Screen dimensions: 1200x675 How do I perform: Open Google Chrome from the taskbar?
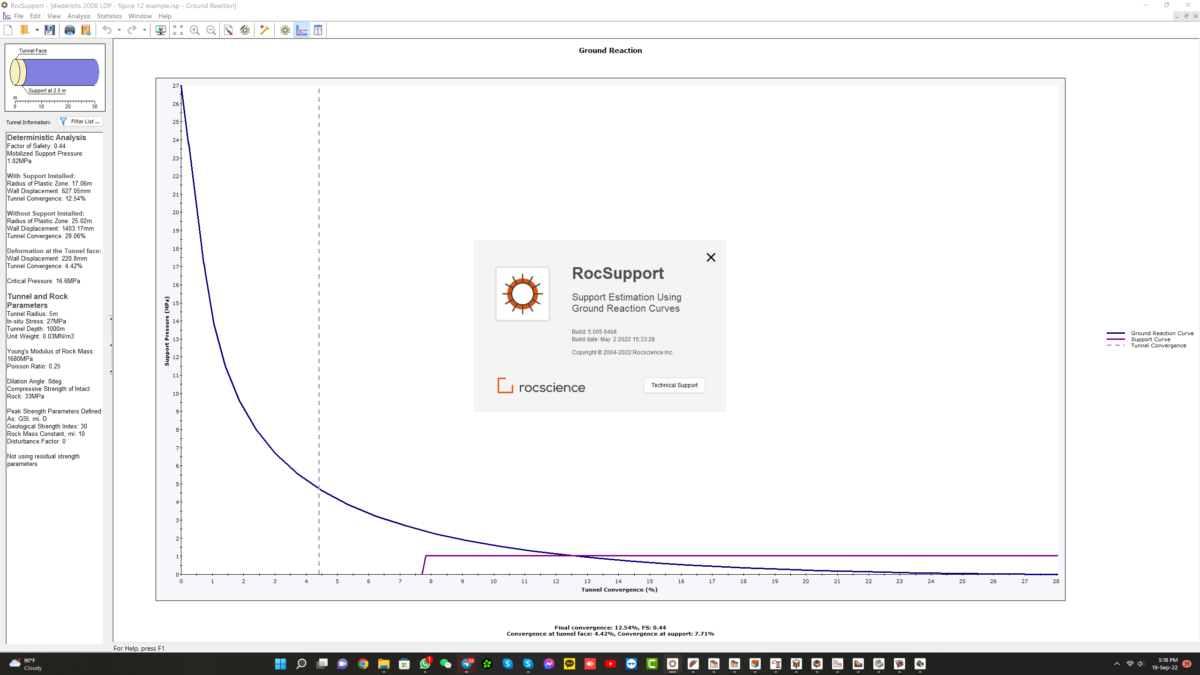point(363,663)
